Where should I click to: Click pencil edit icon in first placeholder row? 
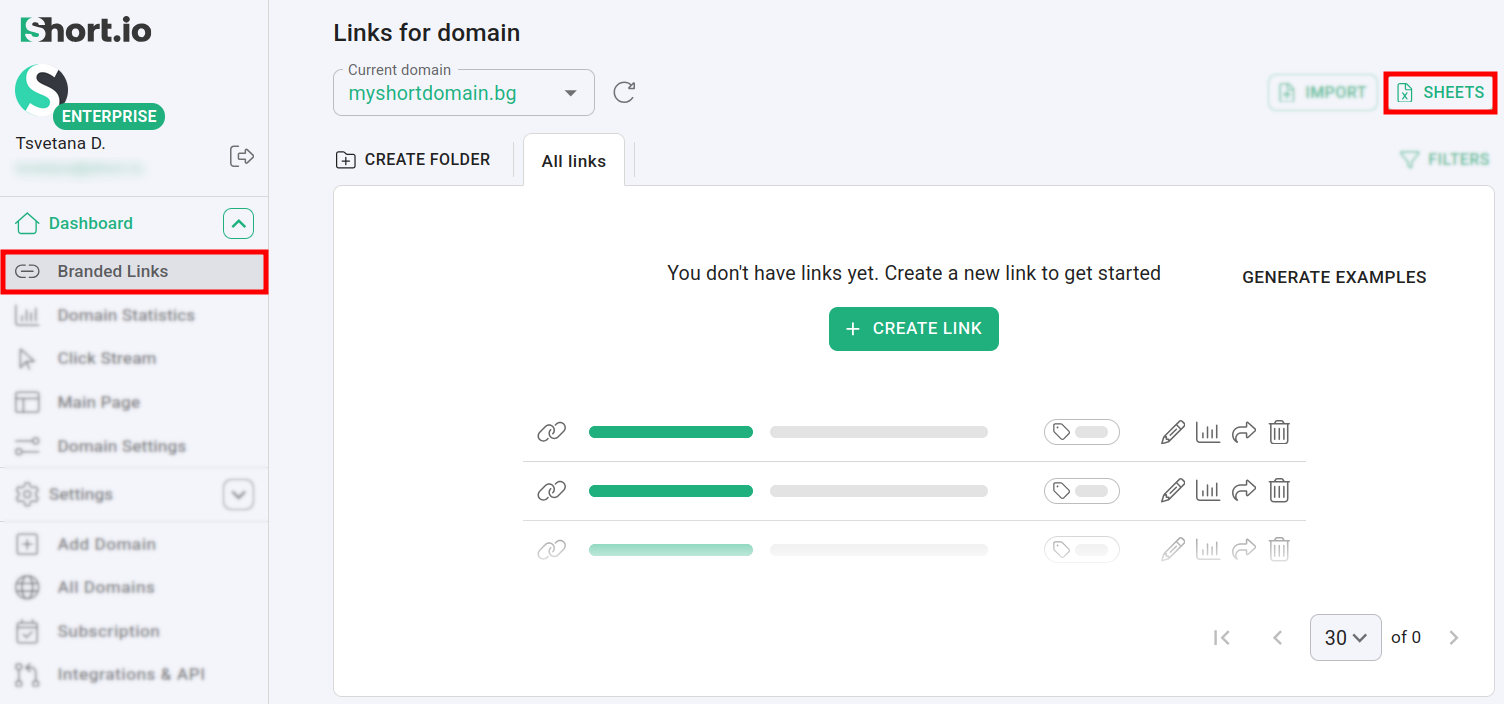coord(1172,432)
